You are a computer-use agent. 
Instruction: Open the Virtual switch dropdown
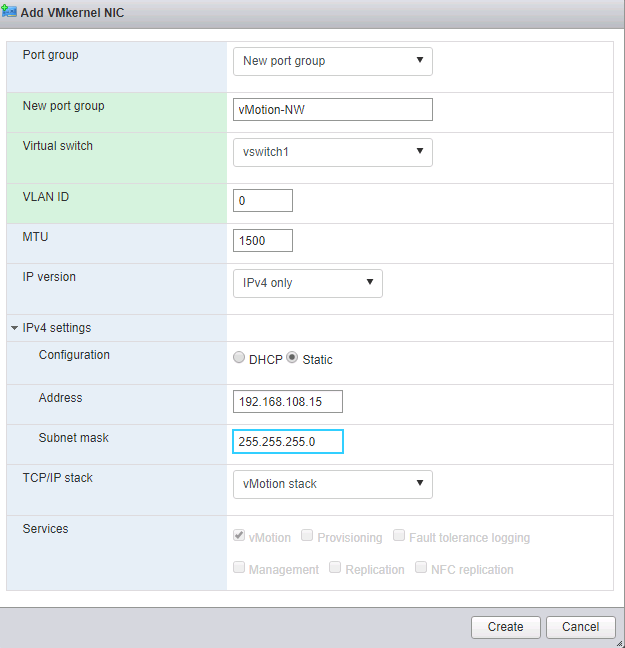click(x=332, y=153)
